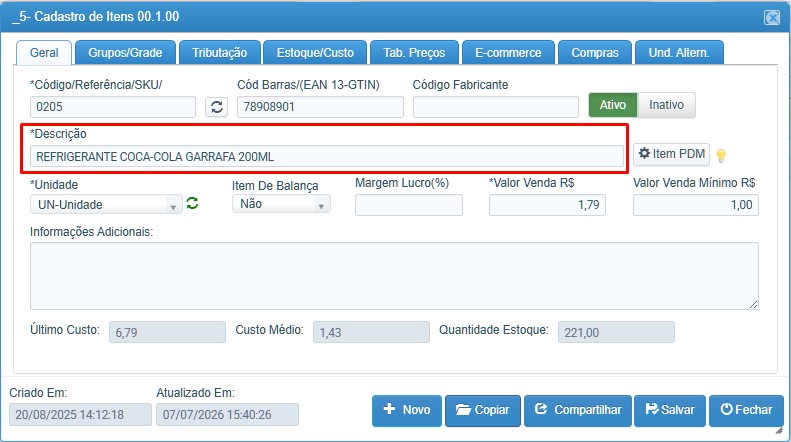Open the Und. Altern. tab
This screenshot has width=791, height=442.
pyautogui.click(x=679, y=53)
